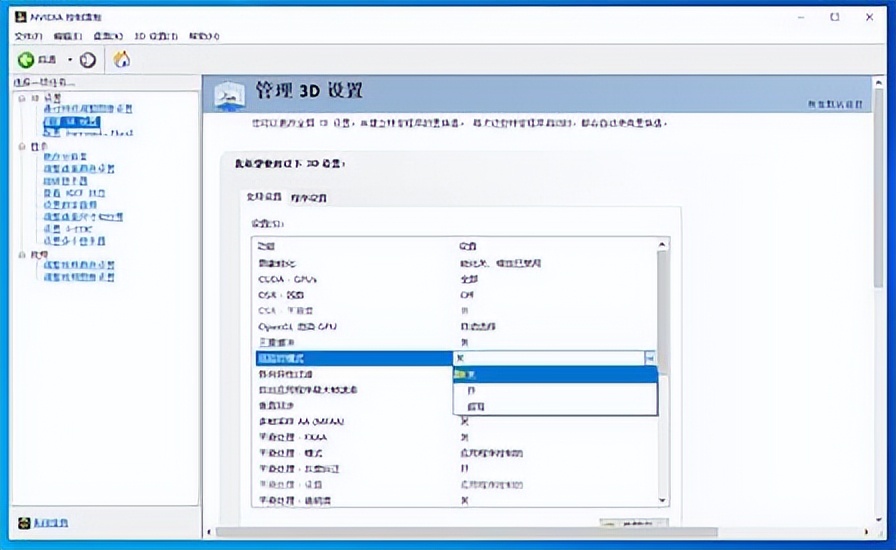
Task: Open the Help (帮助) menu
Action: [x=204, y=36]
